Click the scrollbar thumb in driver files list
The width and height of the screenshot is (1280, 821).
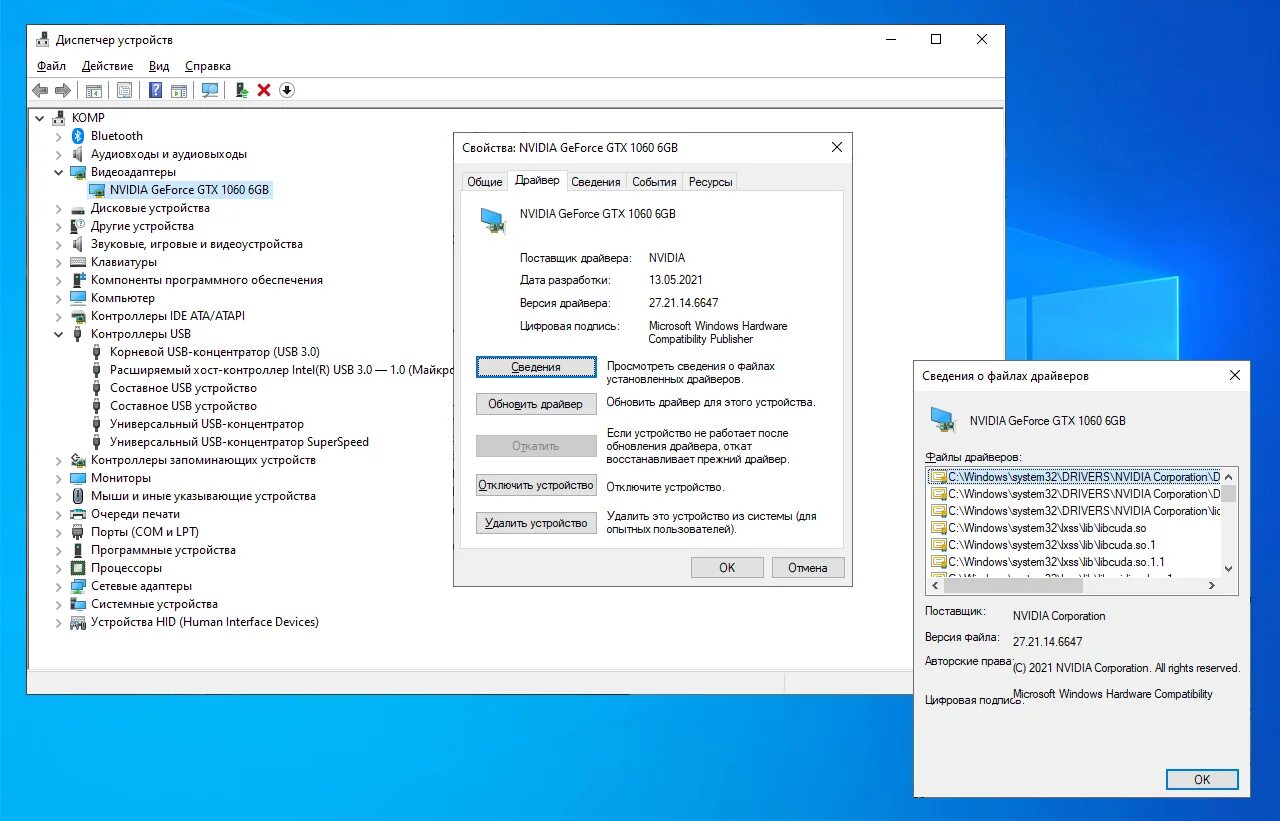click(1229, 494)
